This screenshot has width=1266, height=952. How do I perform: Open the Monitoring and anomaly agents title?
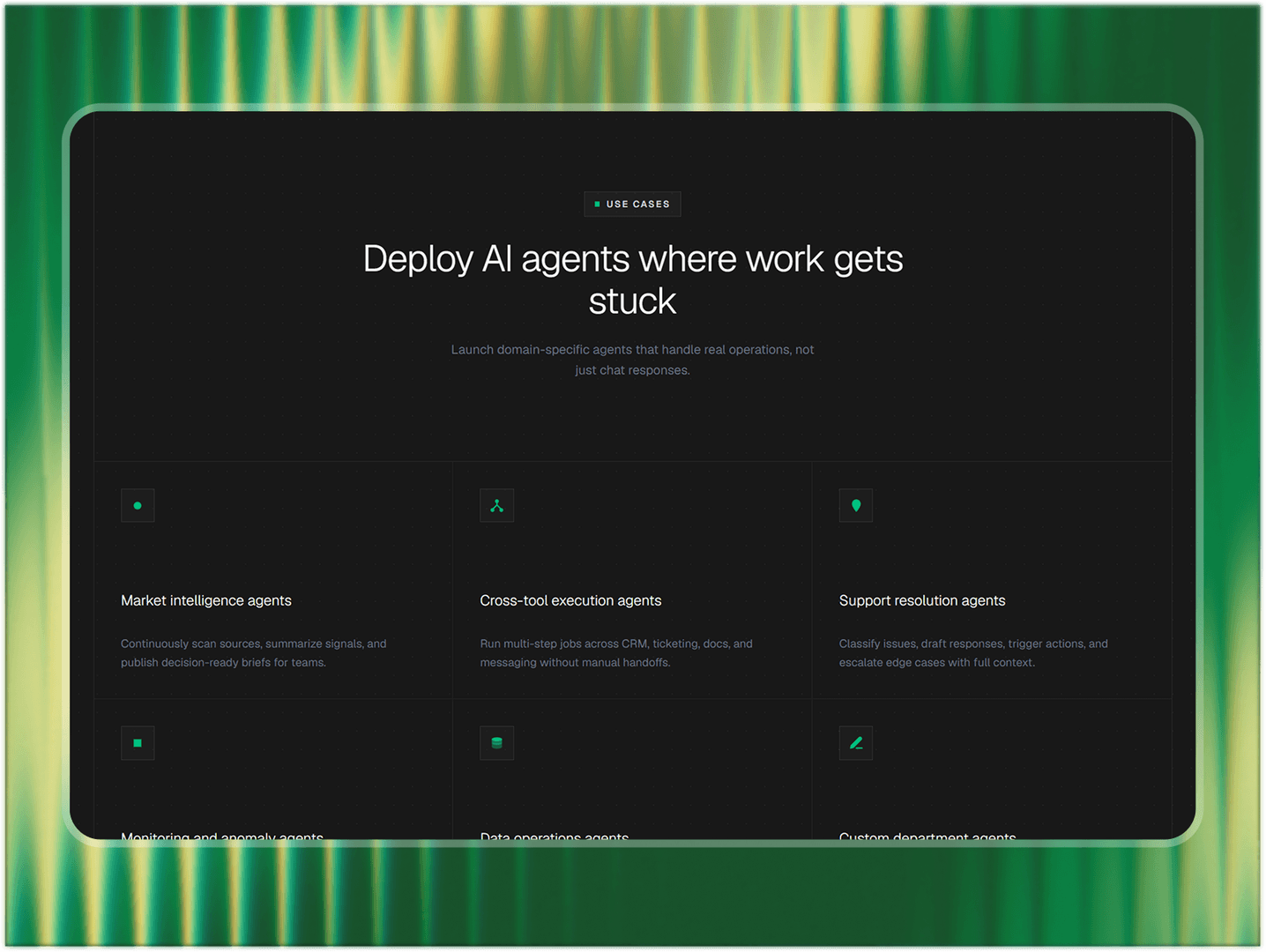(x=222, y=836)
